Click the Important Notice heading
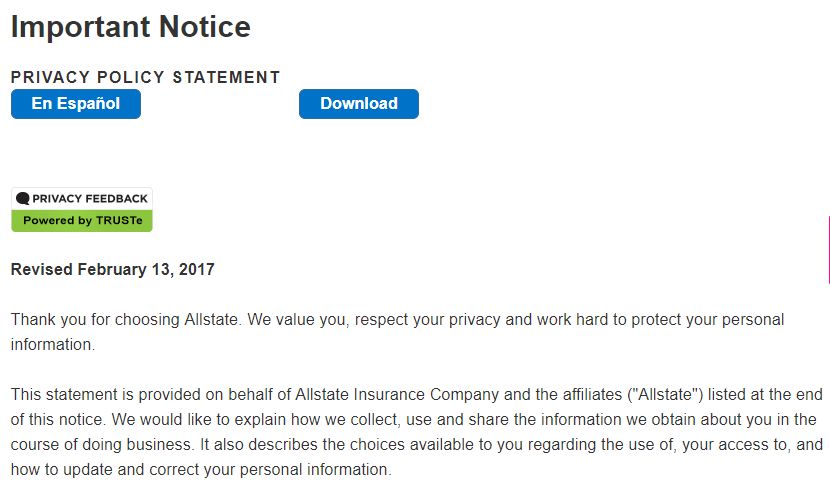The width and height of the screenshot is (830, 481). point(131,26)
